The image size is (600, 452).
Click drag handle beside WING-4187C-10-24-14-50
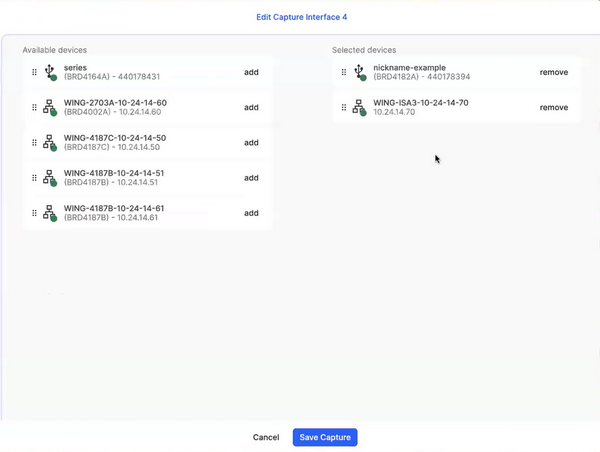point(34,143)
